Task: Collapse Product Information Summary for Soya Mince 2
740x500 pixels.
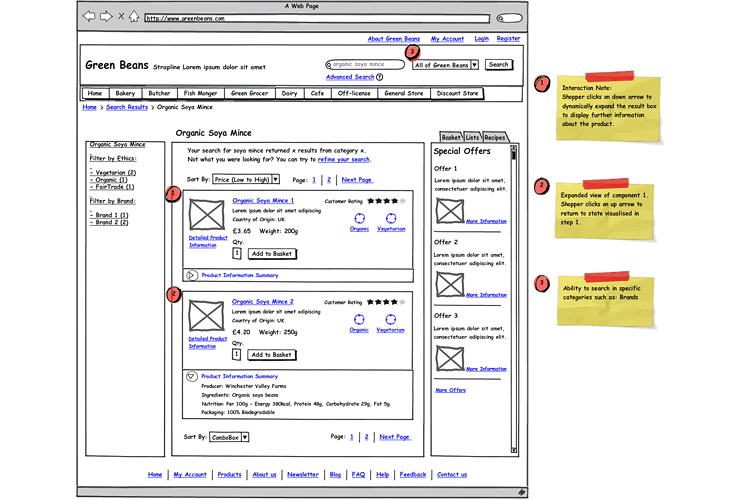Action: pyautogui.click(x=192, y=377)
